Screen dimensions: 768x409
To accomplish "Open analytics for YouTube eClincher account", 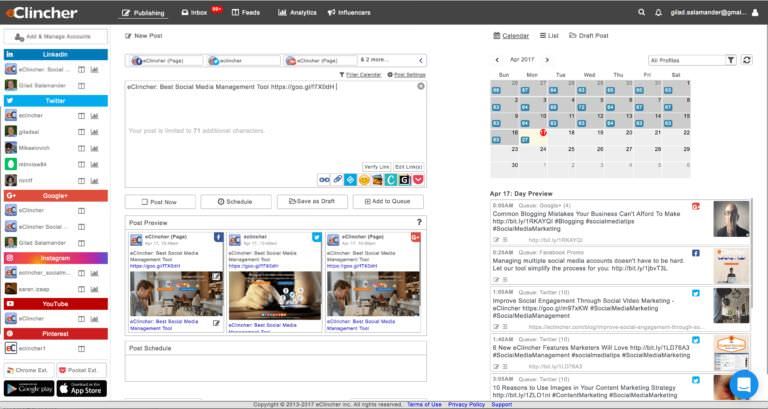I will click(95, 319).
